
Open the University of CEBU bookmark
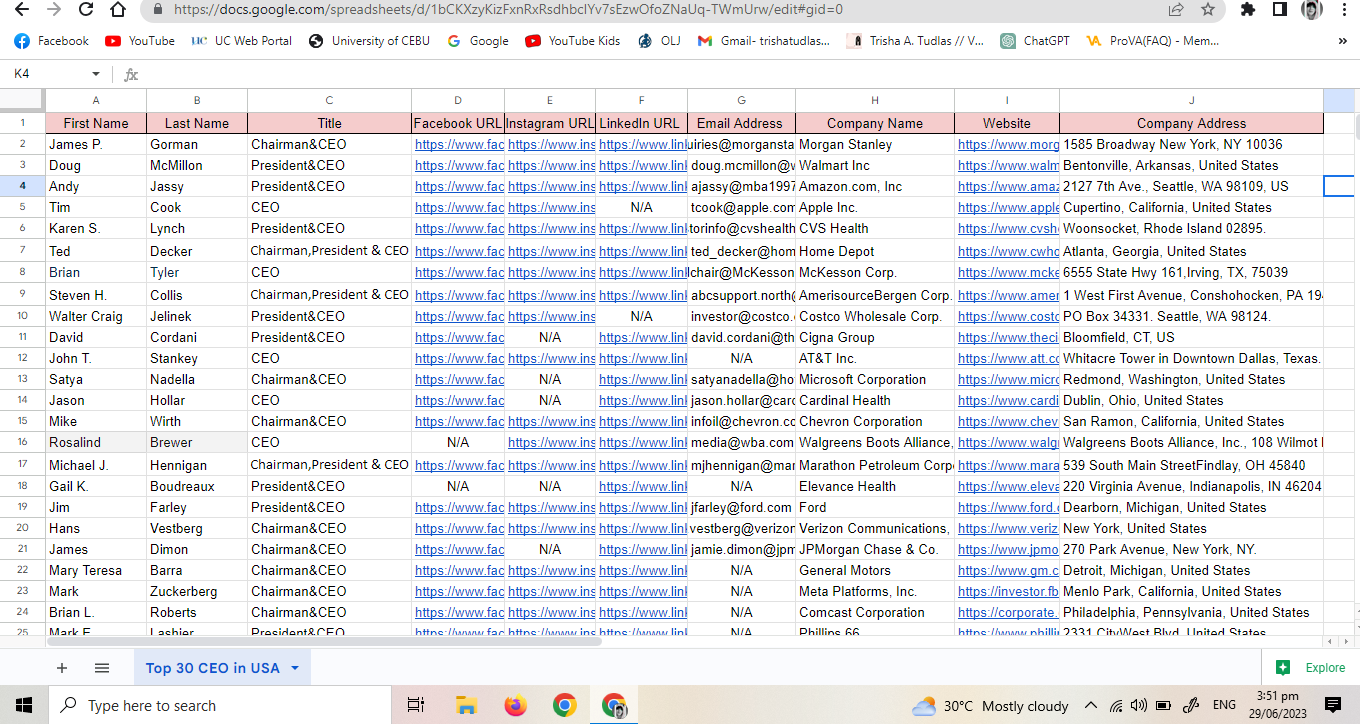370,41
